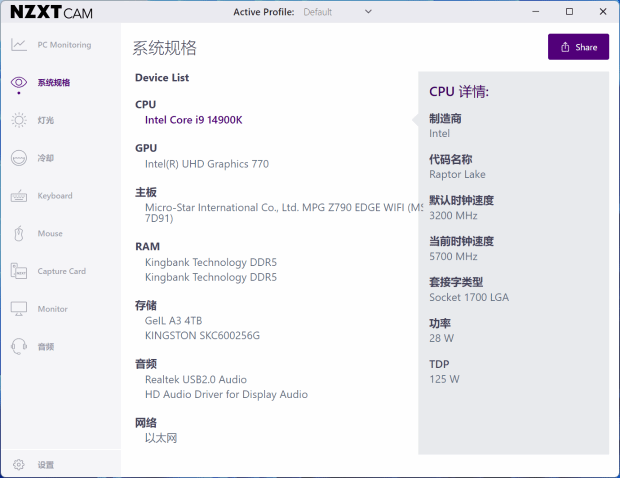Select the Keyboard icon in sidebar

click(x=19, y=196)
